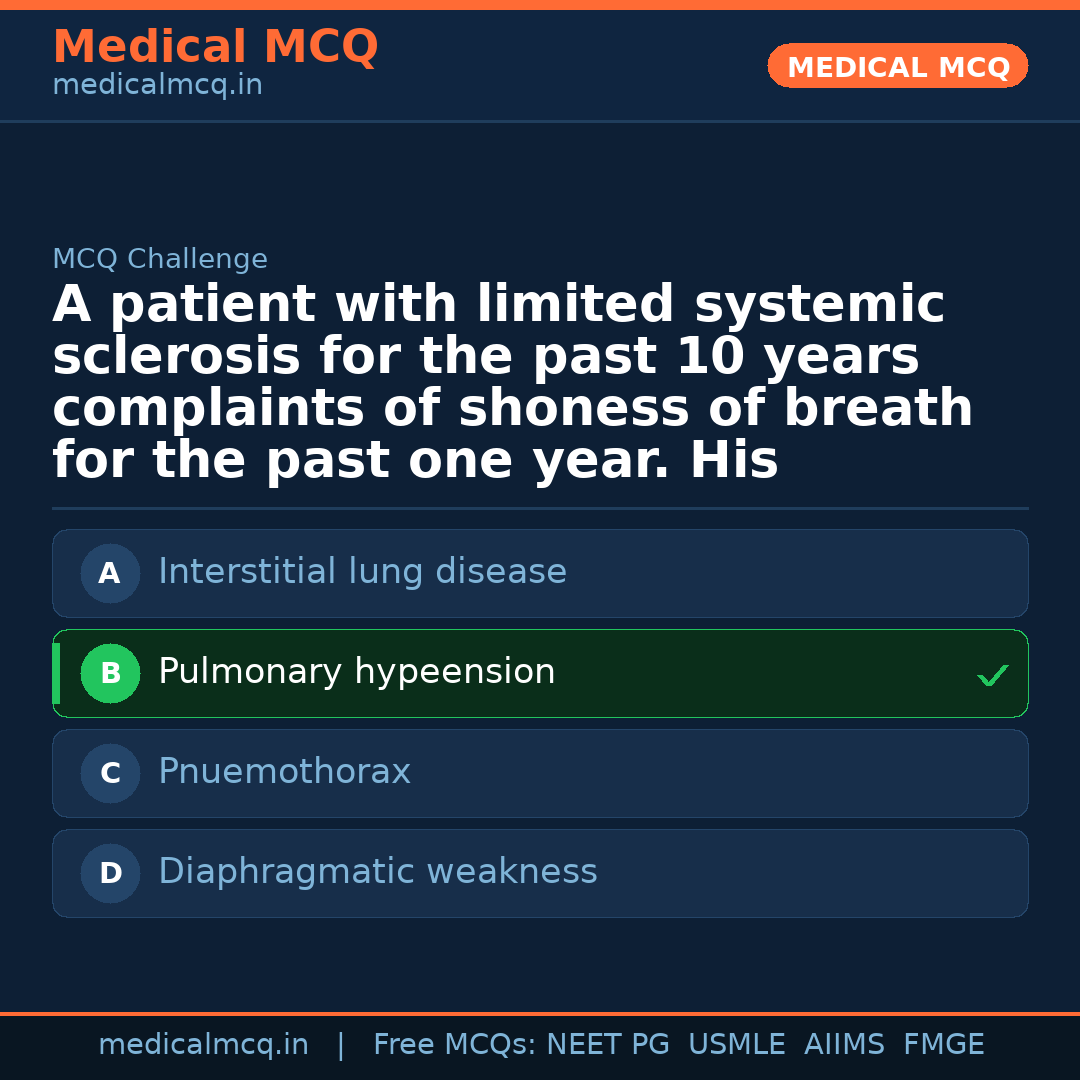Screen dimensions: 1080x1080
Task: Click the Free MCQs label in the footer
Action: [x=455, y=1045]
